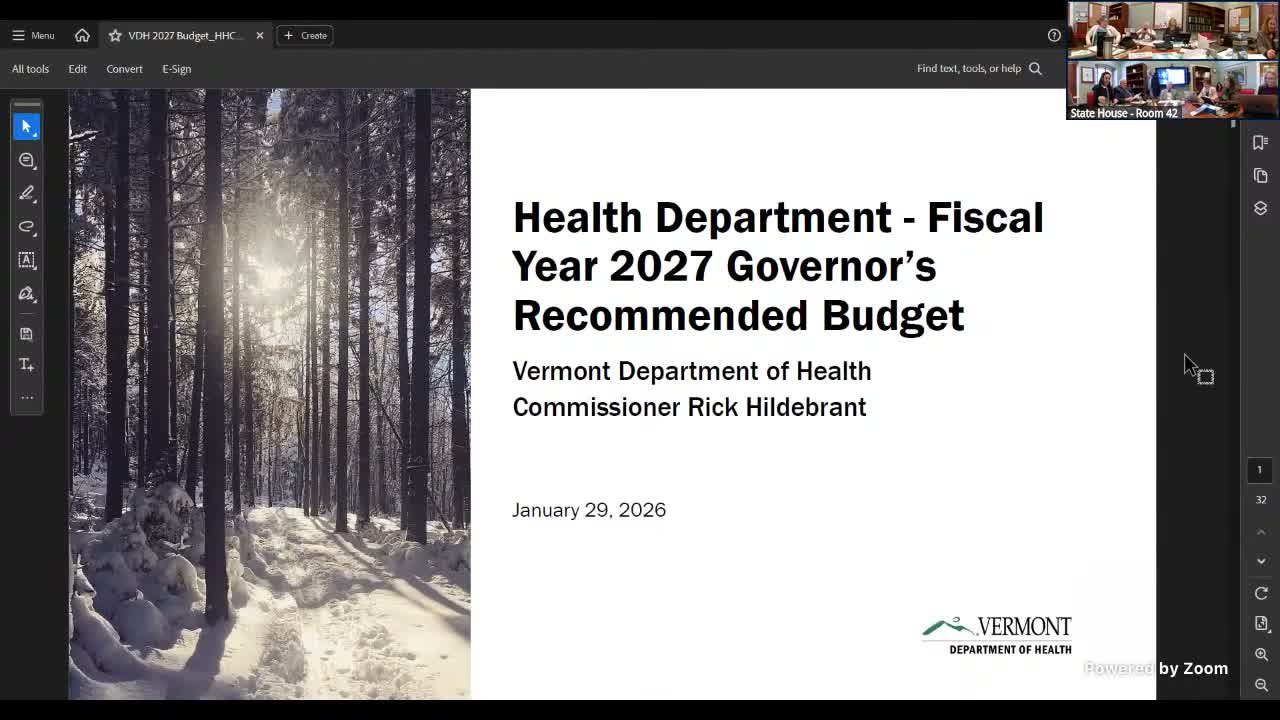This screenshot has width=1280, height=720.
Task: Select the Selection arrow tool
Action: click(x=26, y=126)
